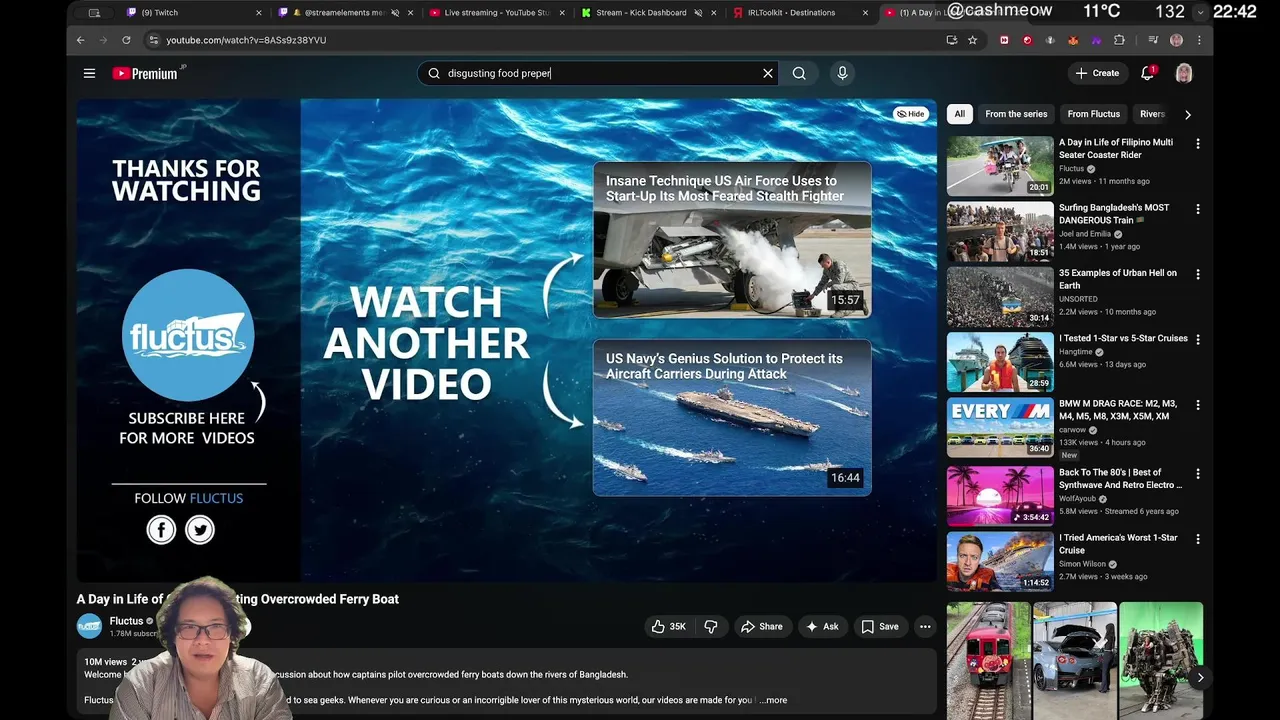Install or cast page icon in address bar

tap(951, 40)
